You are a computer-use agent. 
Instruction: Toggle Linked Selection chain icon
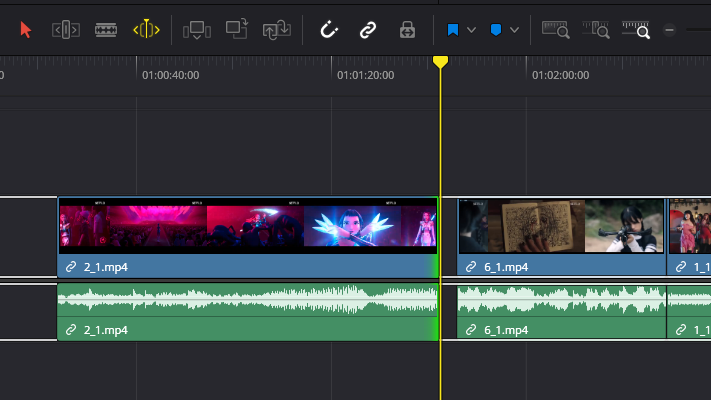[x=367, y=30]
